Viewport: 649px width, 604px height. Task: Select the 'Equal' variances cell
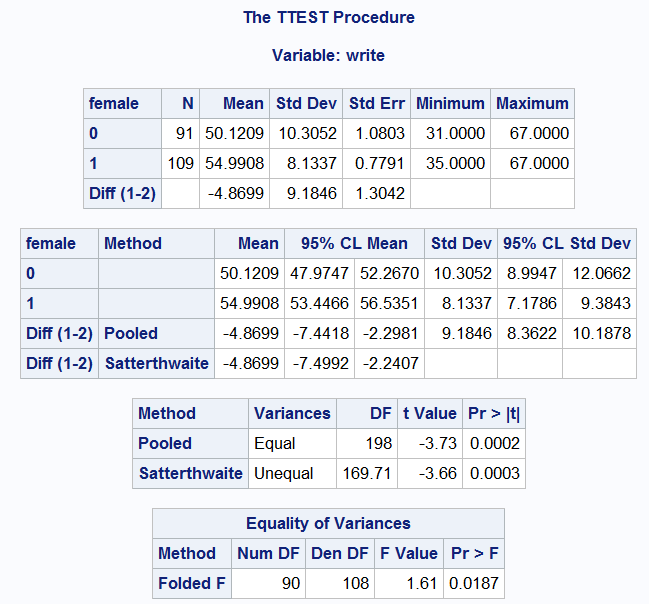[274, 443]
